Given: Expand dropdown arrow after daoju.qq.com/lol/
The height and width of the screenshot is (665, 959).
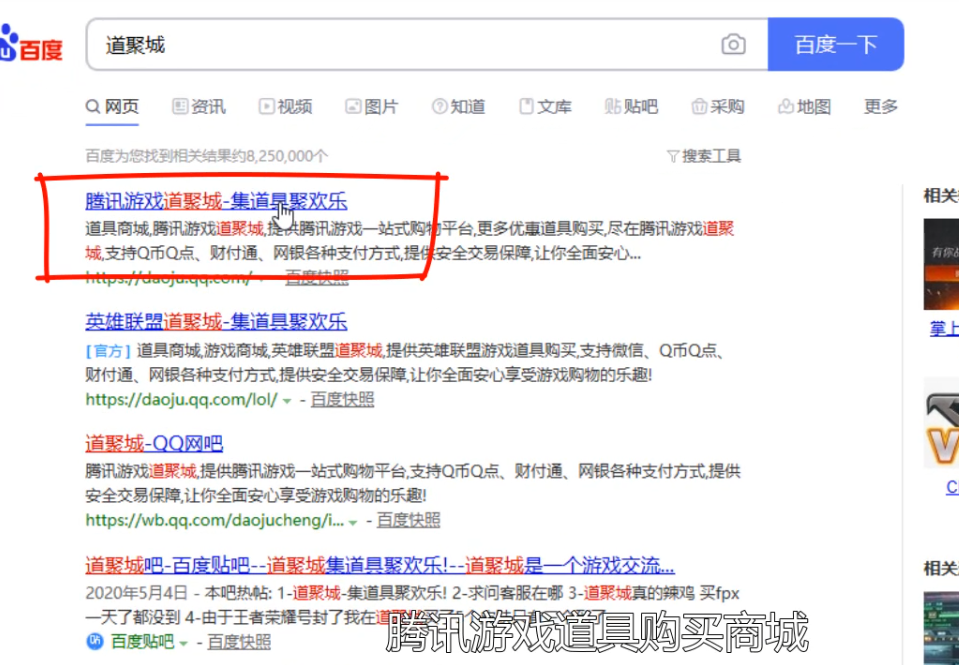Looking at the screenshot, I should (x=287, y=401).
